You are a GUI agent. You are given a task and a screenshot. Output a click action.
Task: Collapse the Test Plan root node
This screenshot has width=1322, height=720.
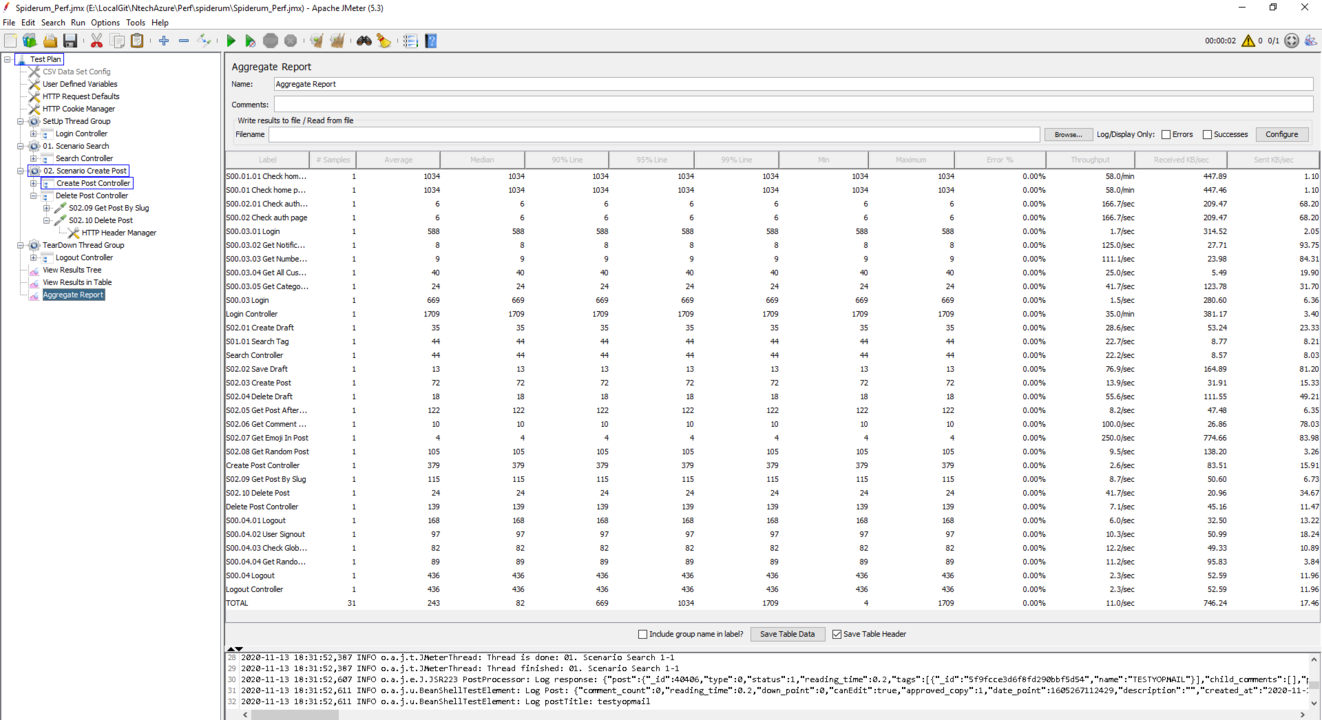coord(7,59)
